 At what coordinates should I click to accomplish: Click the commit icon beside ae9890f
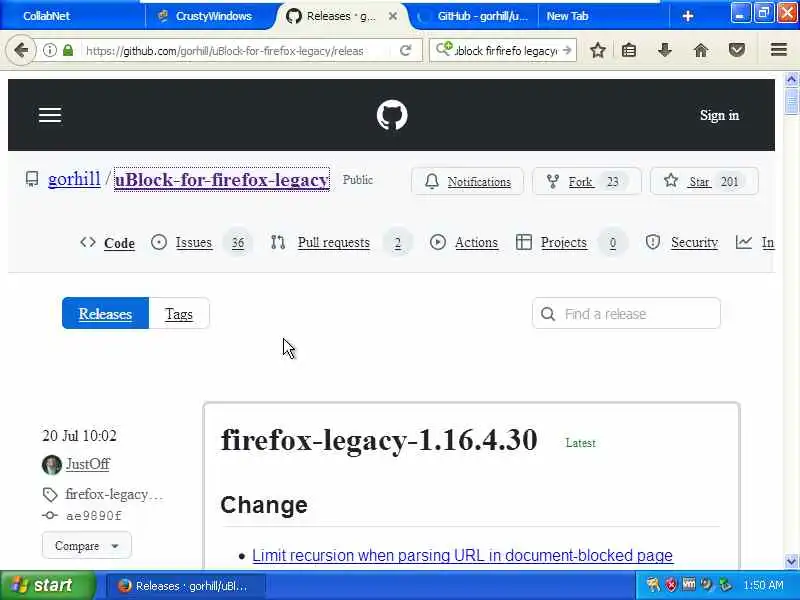[x=49, y=515]
